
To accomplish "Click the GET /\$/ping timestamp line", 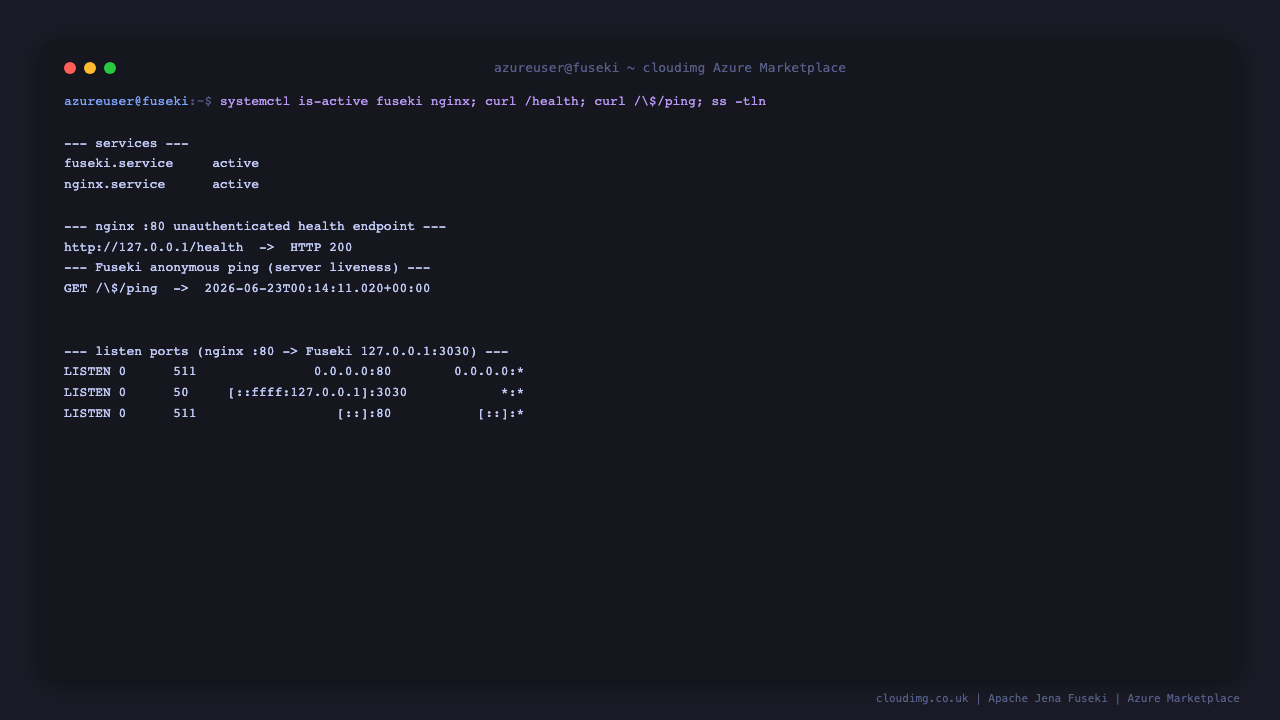I will click(x=247, y=288).
